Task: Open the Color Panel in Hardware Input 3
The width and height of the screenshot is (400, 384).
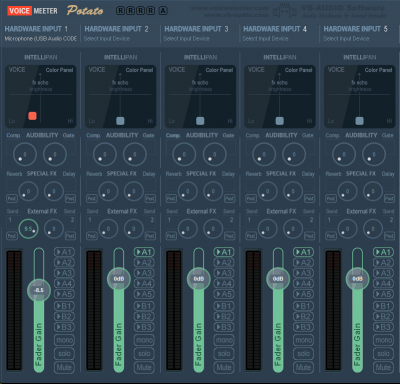Action: 219,70
